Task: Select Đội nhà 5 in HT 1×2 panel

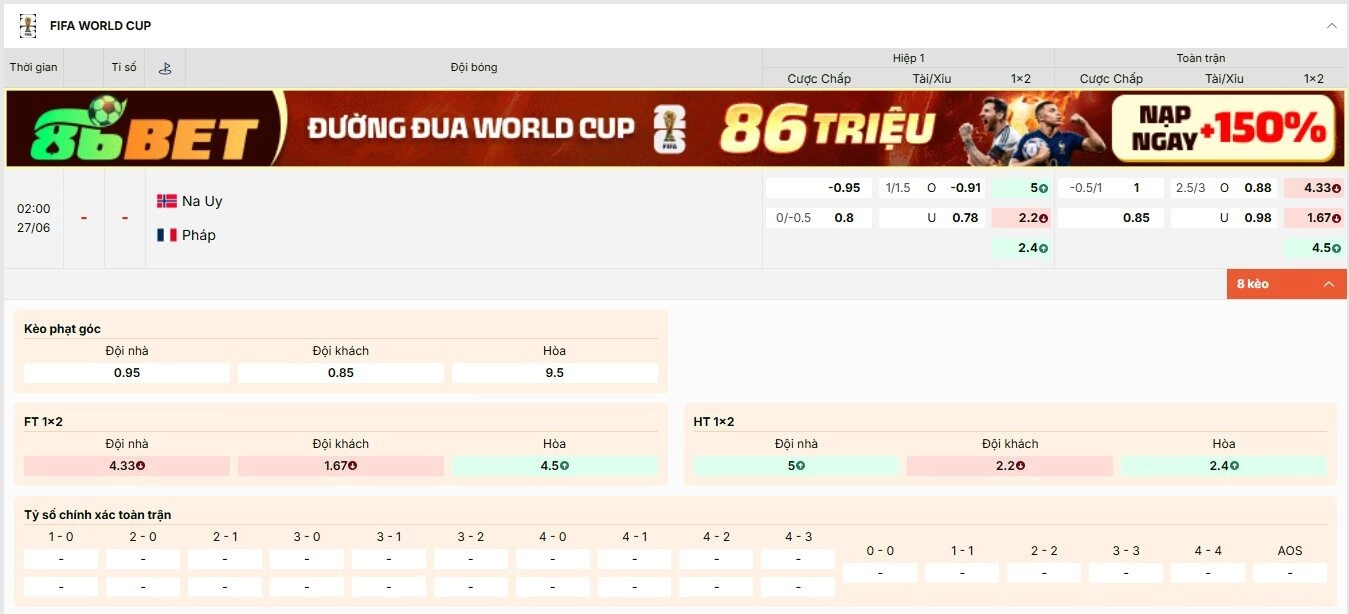Action: [796, 466]
